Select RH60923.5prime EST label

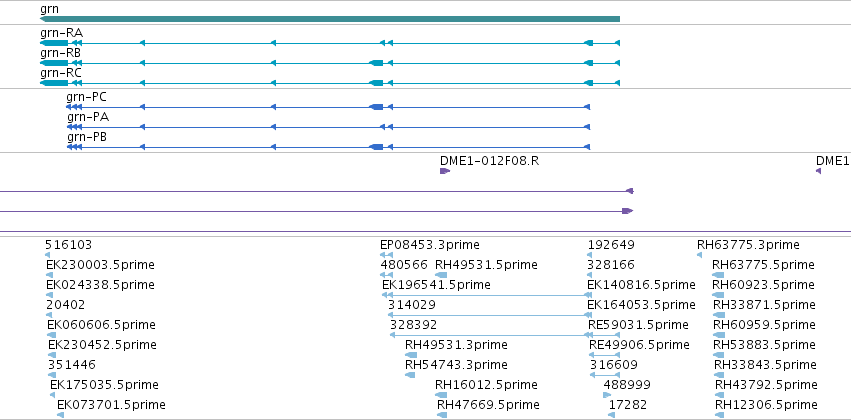tap(763, 285)
